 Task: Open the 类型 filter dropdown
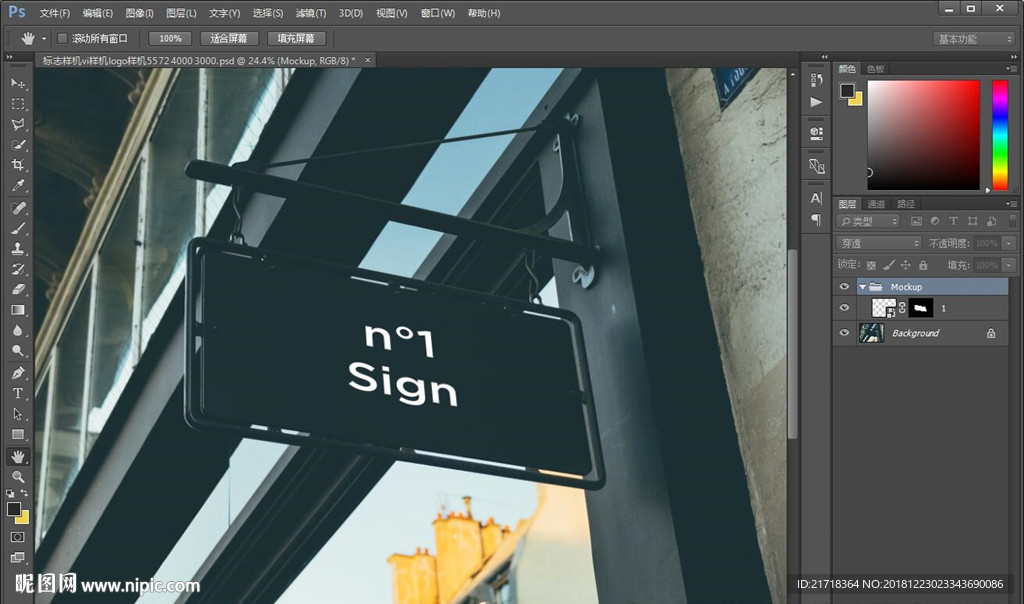[868, 221]
